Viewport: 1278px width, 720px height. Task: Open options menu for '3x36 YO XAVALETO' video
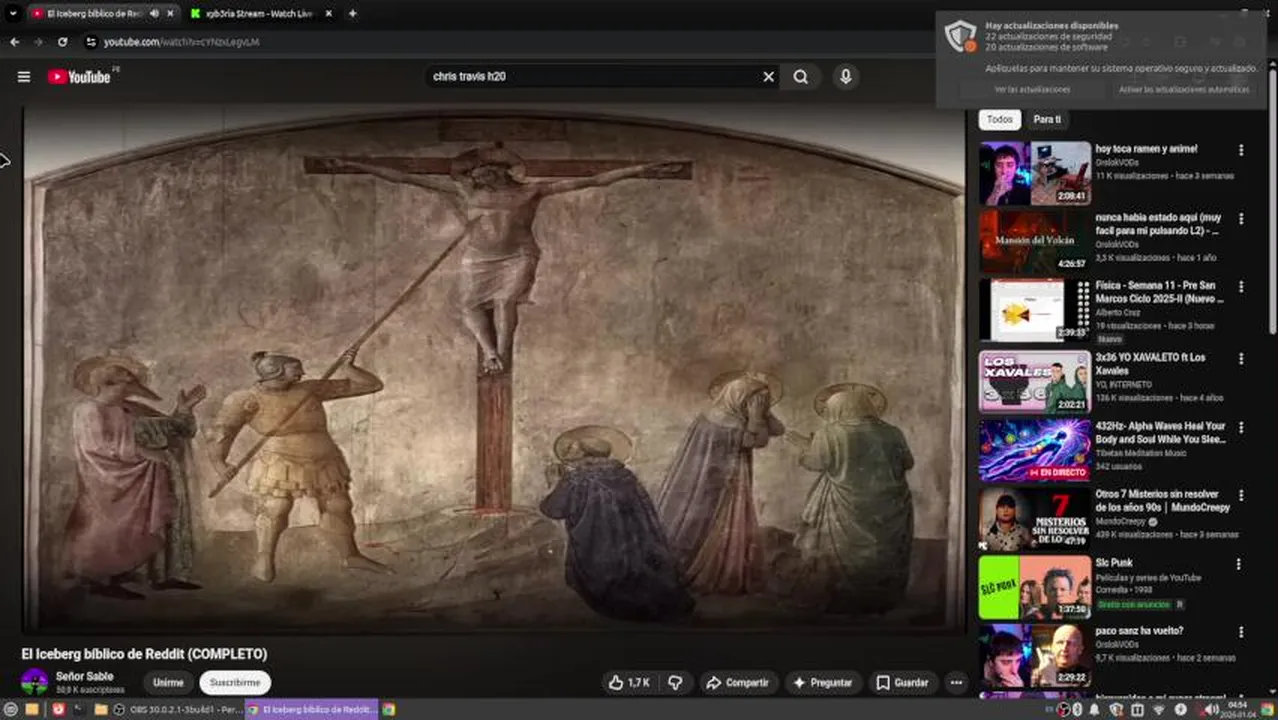click(1241, 358)
